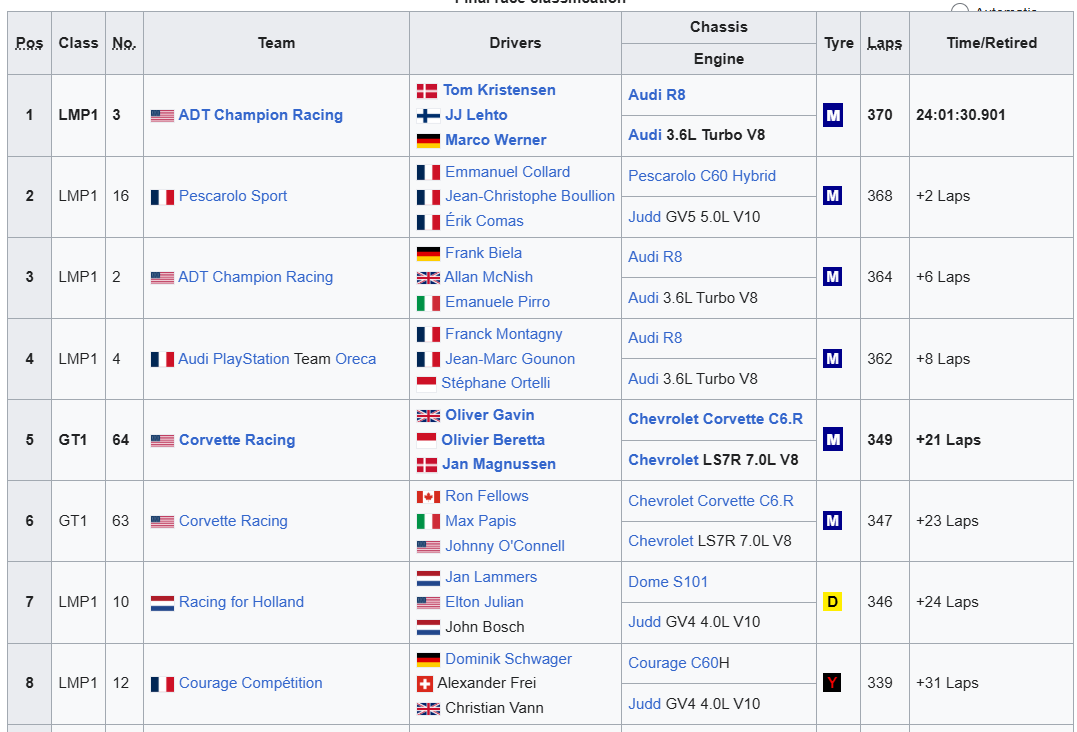Viewport: 1077px width, 732px height.
Task: Click the Laps column header
Action: 884,43
